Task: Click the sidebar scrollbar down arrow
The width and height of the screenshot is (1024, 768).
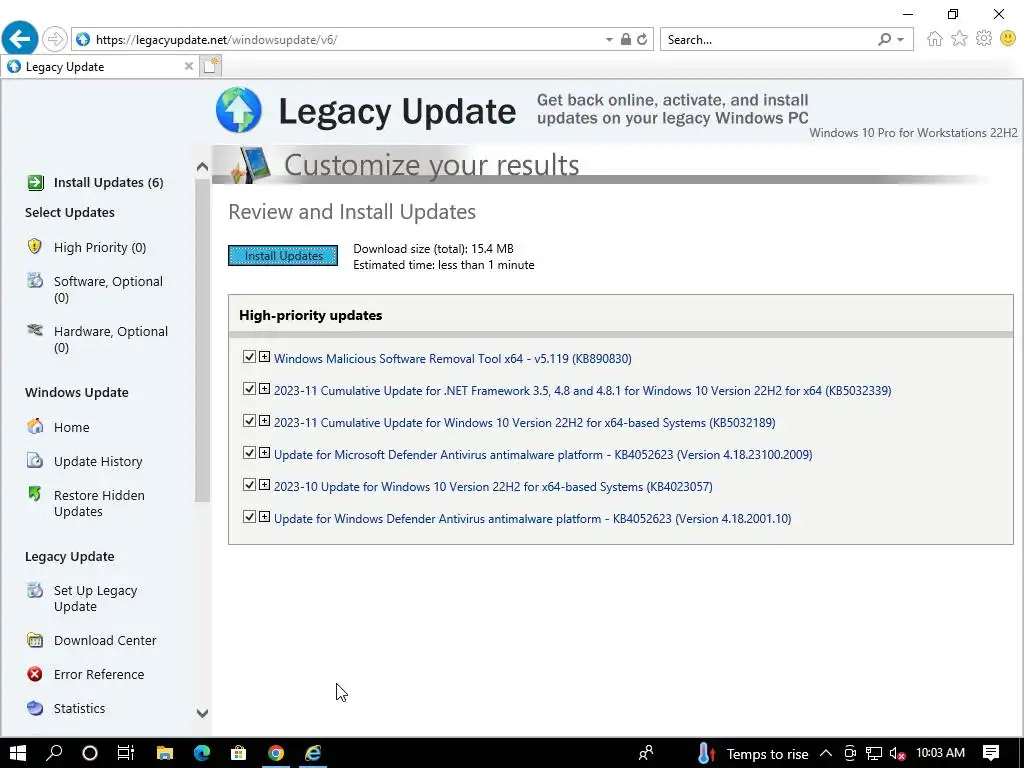Action: point(202,713)
